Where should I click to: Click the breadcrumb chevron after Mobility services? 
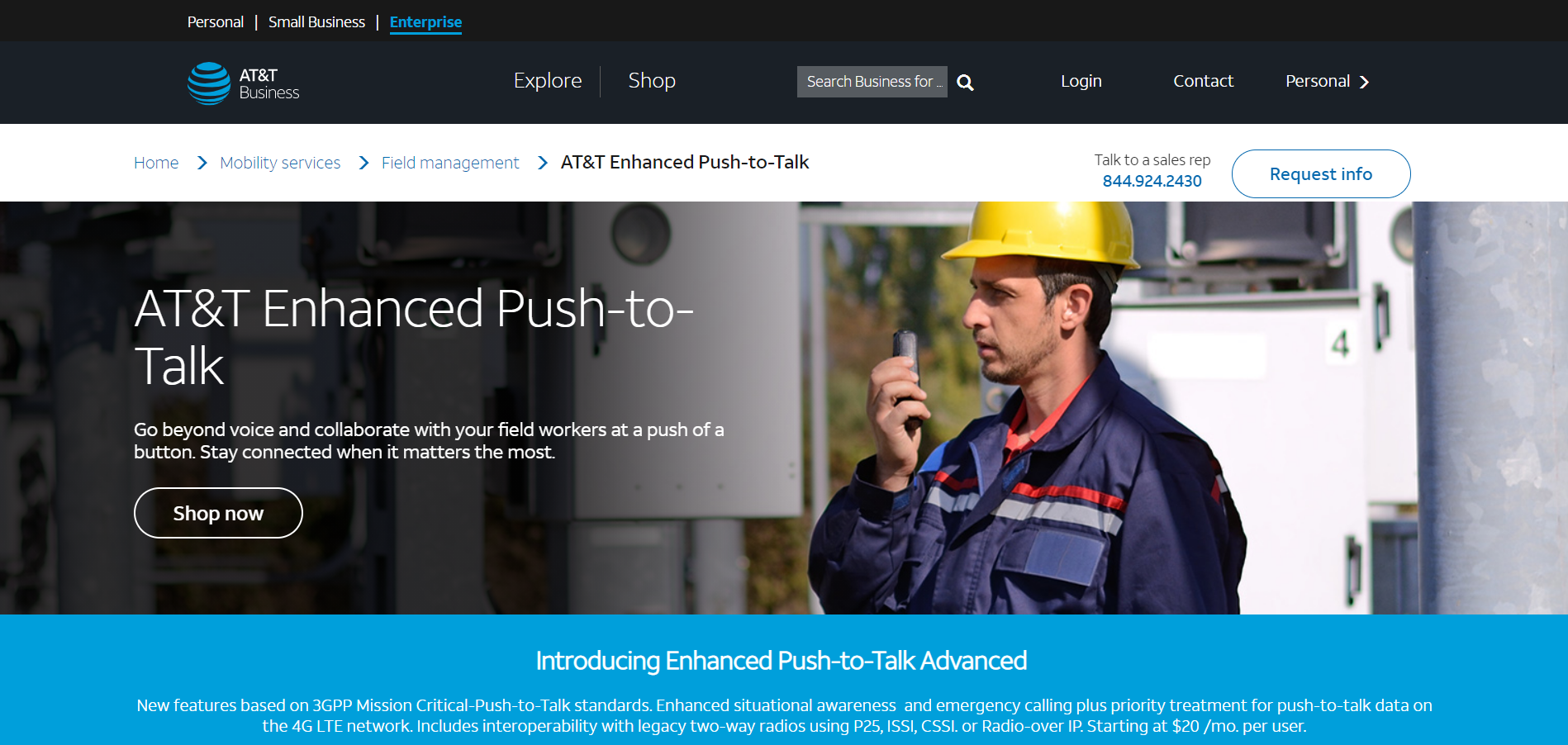(x=364, y=163)
